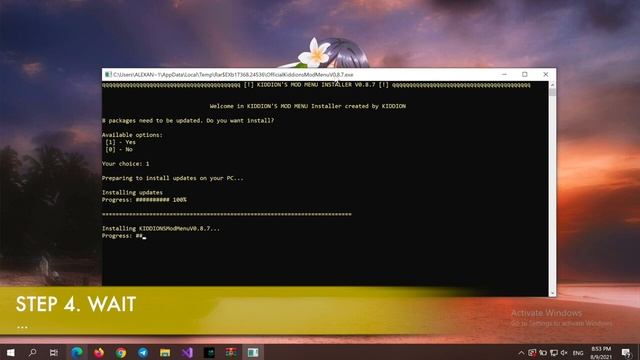The image size is (640, 360).
Task: Open File Explorer from taskbar
Action: [x=165, y=352]
